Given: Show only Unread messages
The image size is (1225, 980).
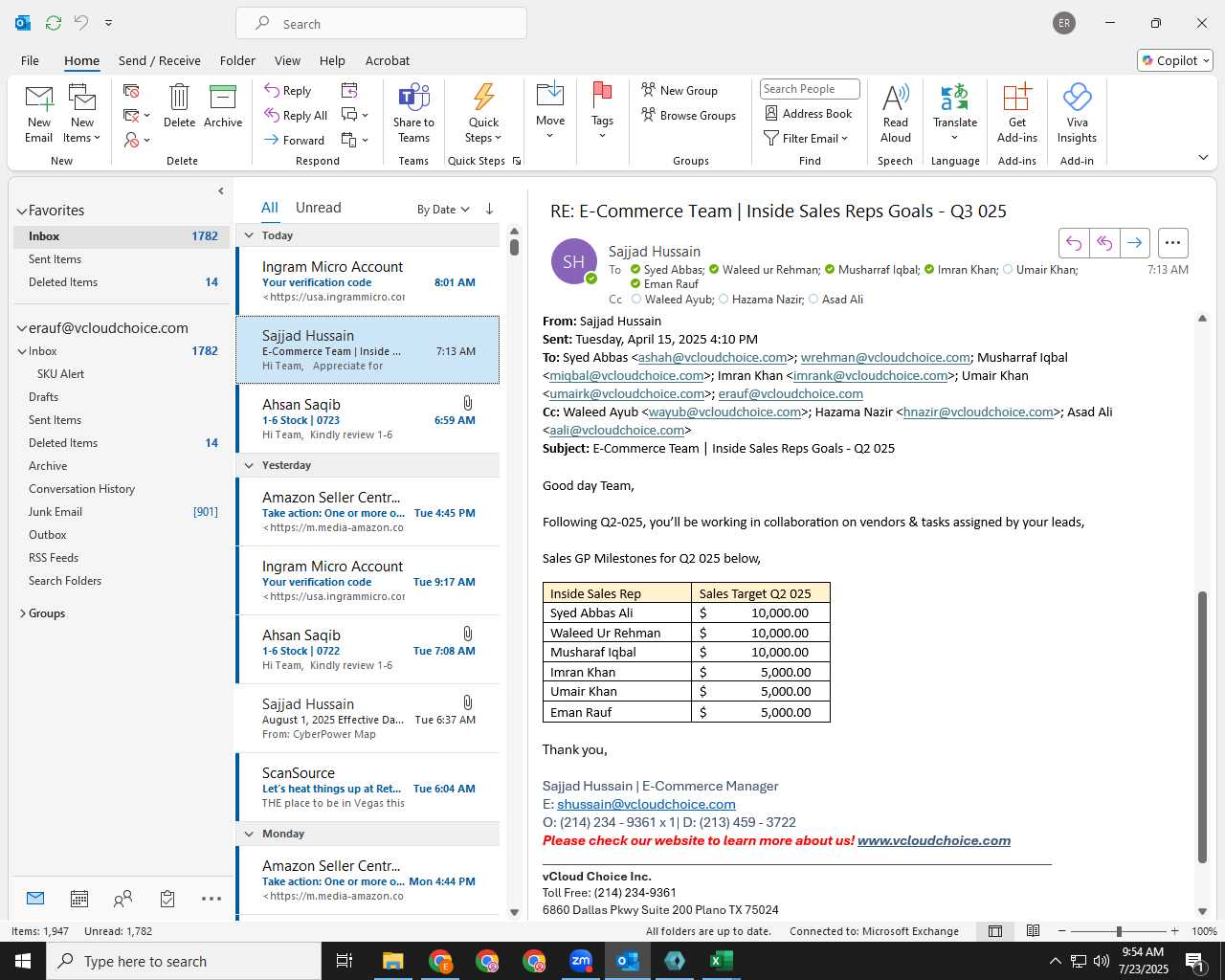Looking at the screenshot, I should point(318,208).
